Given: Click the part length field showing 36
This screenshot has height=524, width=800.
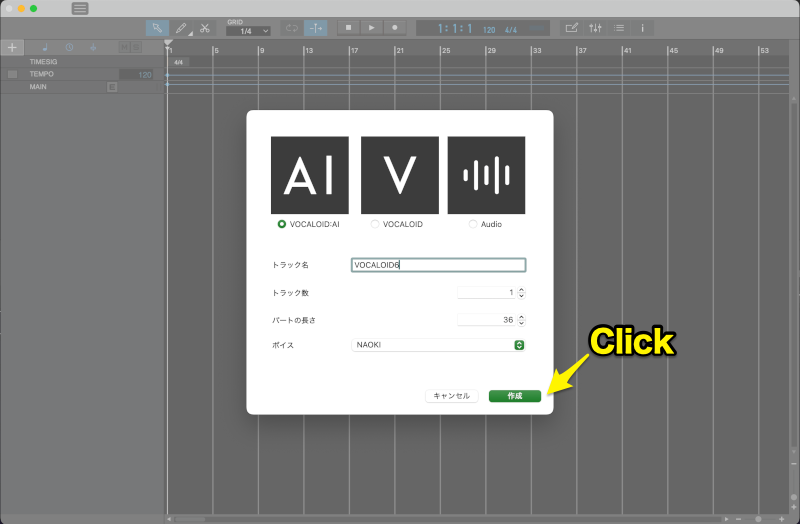Looking at the screenshot, I should tap(487, 320).
